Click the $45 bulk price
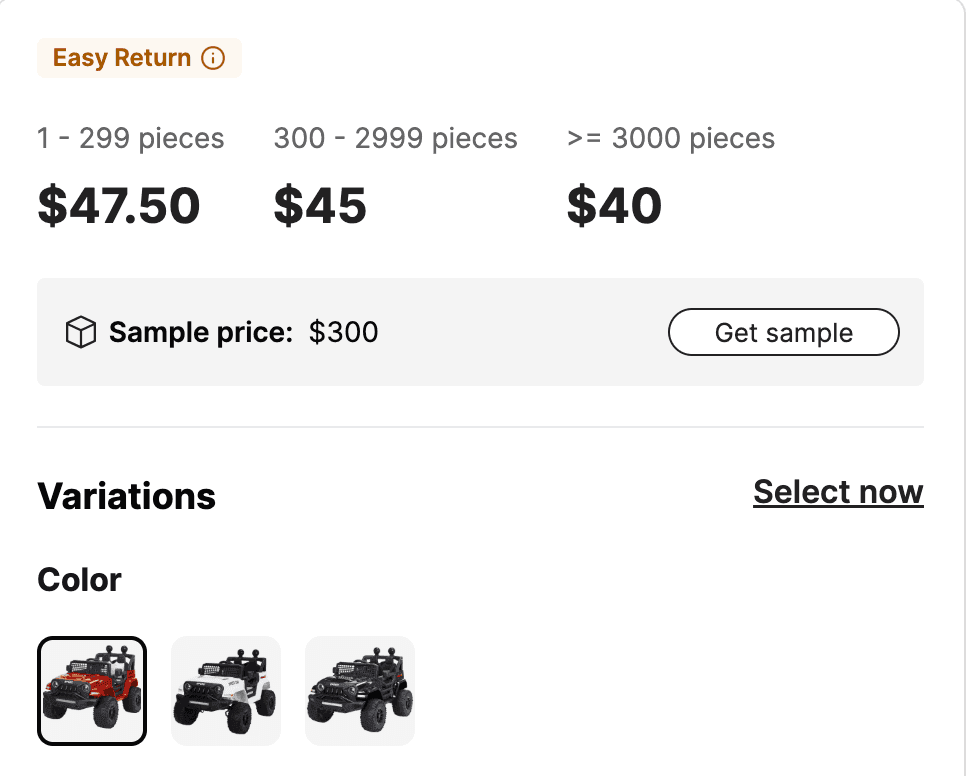966x776 pixels. pyautogui.click(x=321, y=206)
